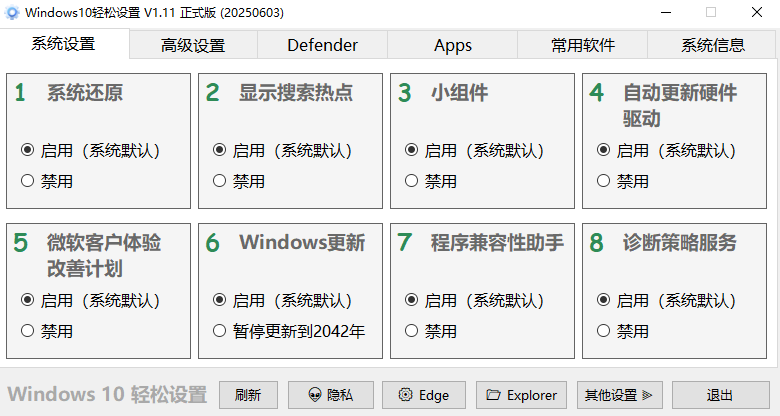This screenshot has height=416, width=780.
Task: Expand 其他设置 with the arrow icon
Action: [647, 395]
